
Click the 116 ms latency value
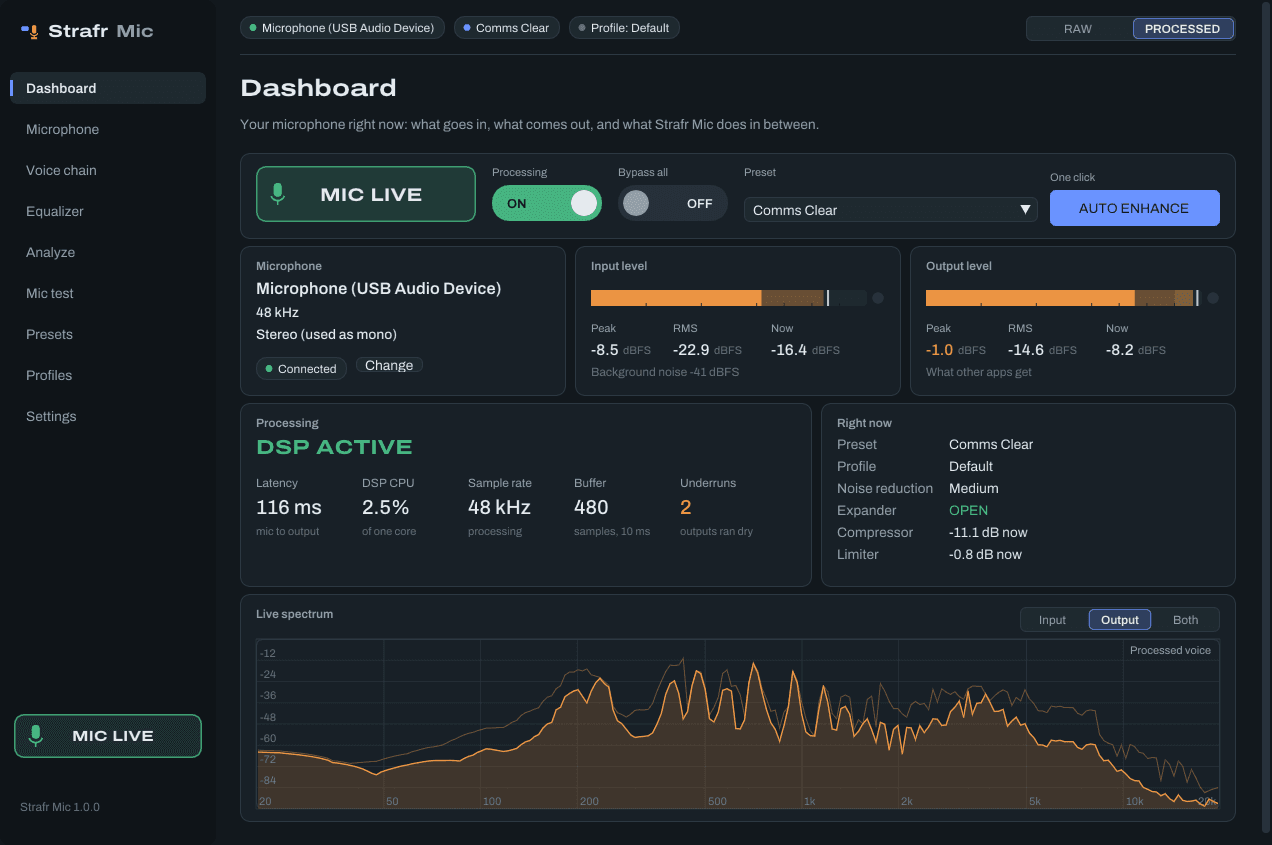pyautogui.click(x=289, y=507)
